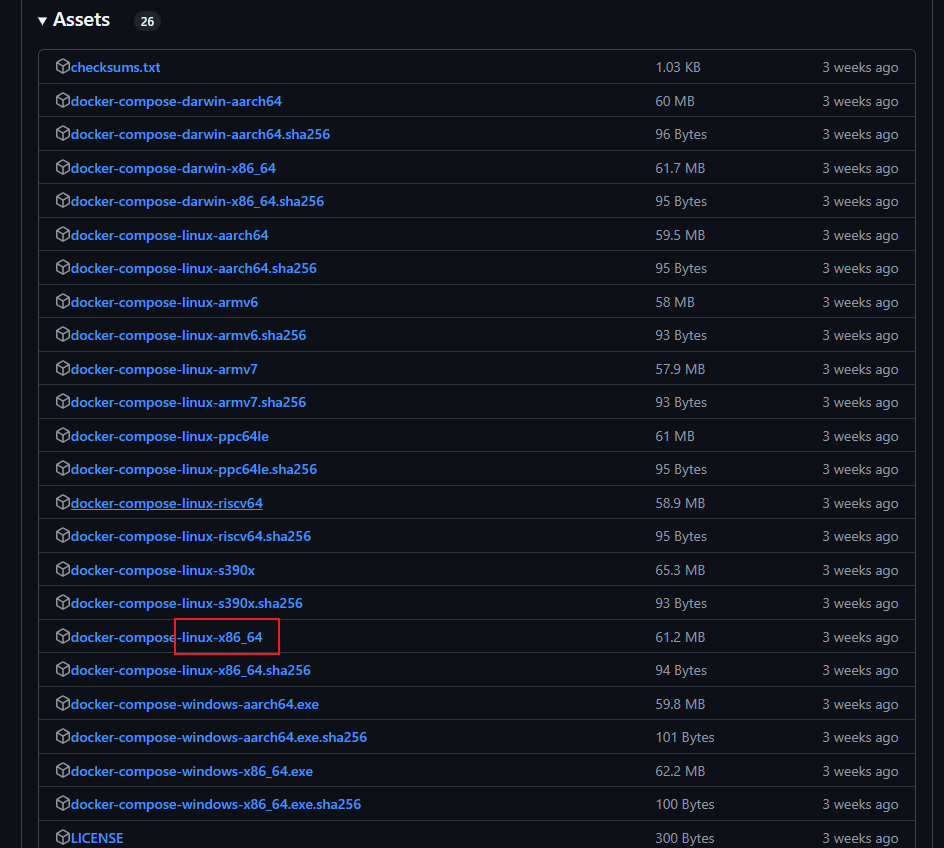
Task: Open docker-compose-linux-armv6.sha256 link
Action: click(x=188, y=335)
